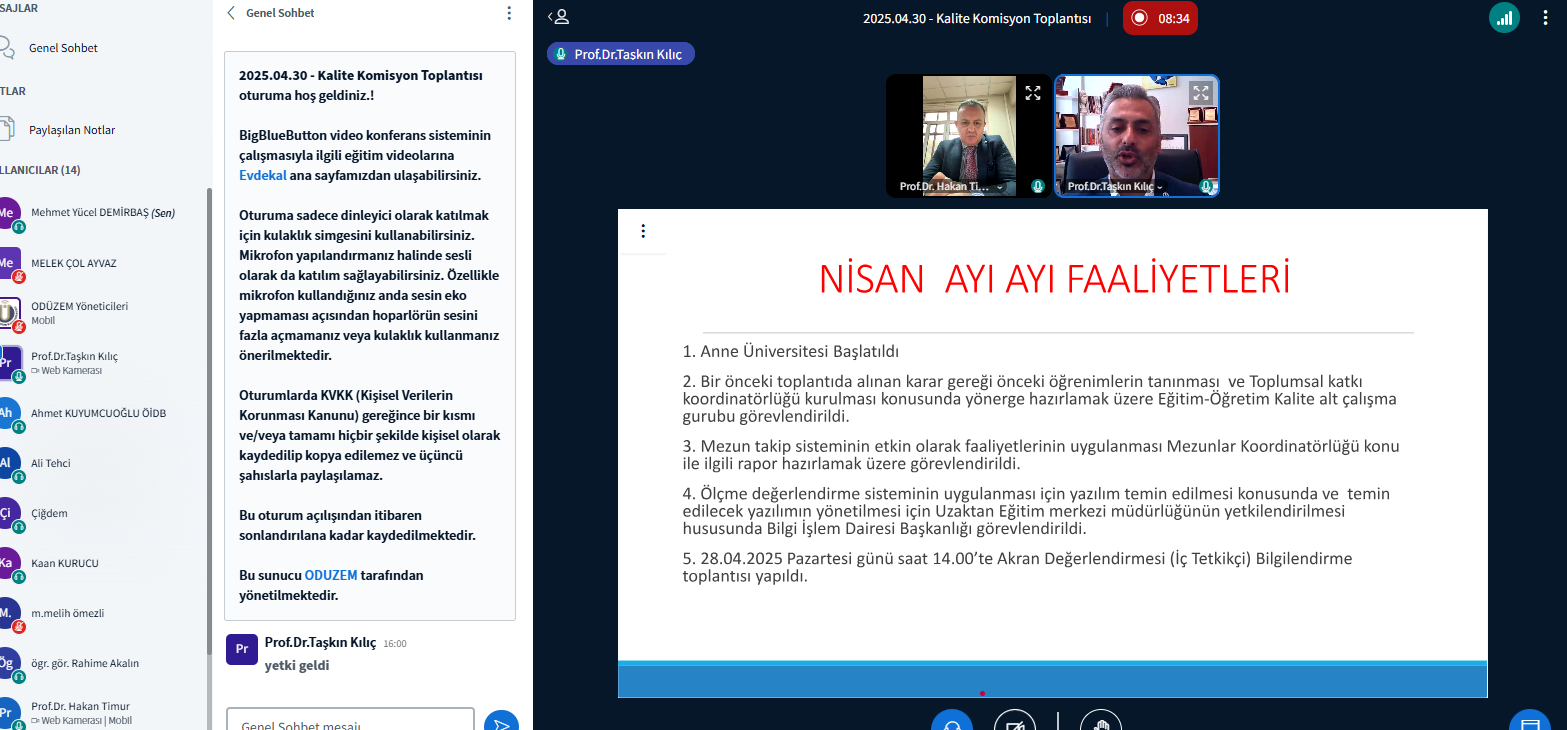Open the connection status signal icon
Image resolution: width=1567 pixels, height=730 pixels.
point(1504,18)
